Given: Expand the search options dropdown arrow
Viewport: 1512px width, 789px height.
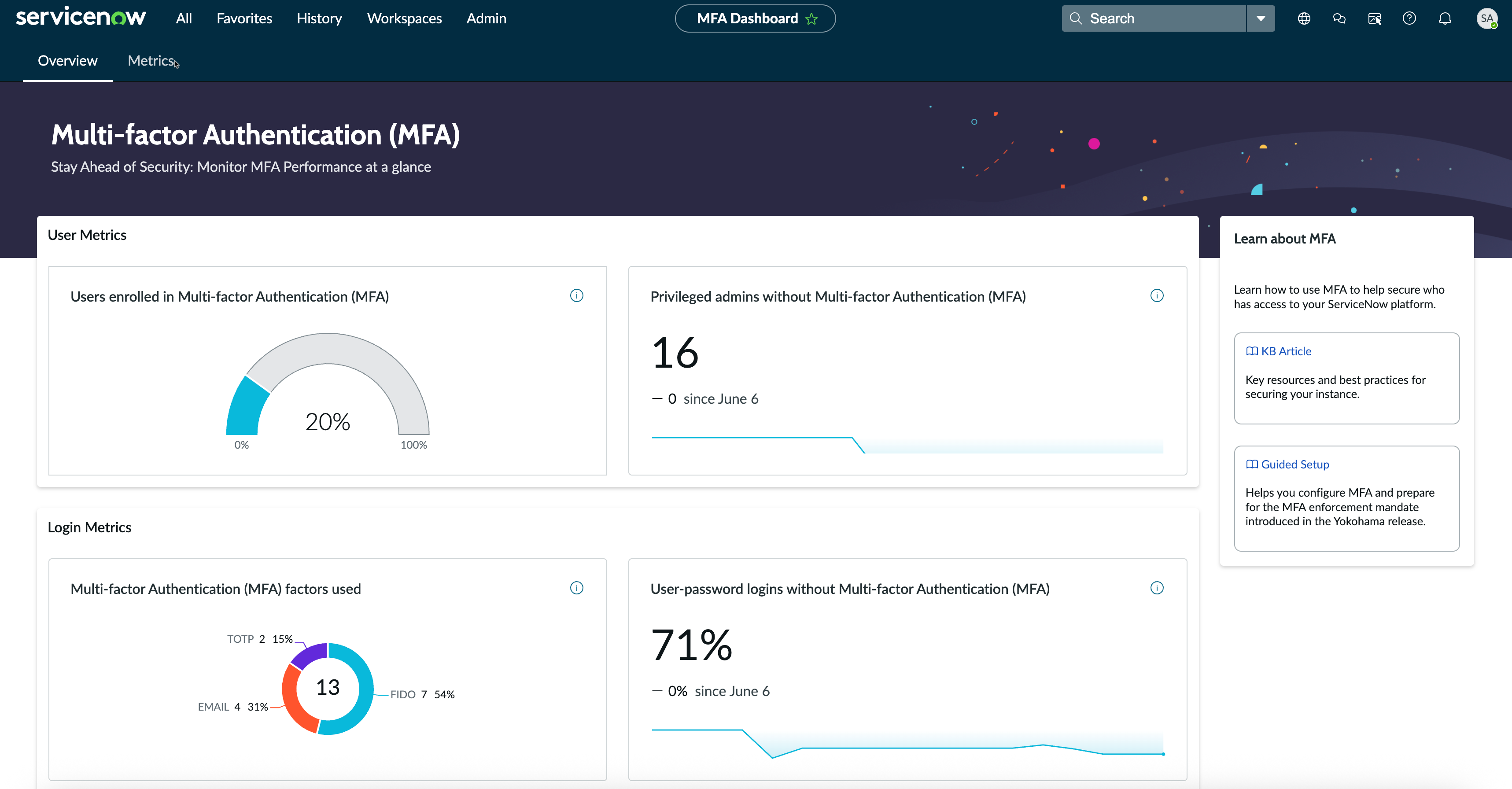Looking at the screenshot, I should (1260, 18).
